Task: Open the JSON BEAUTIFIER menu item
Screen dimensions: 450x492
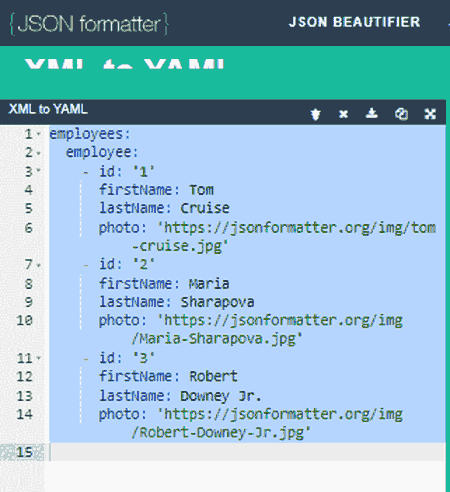Action: pyautogui.click(x=354, y=22)
